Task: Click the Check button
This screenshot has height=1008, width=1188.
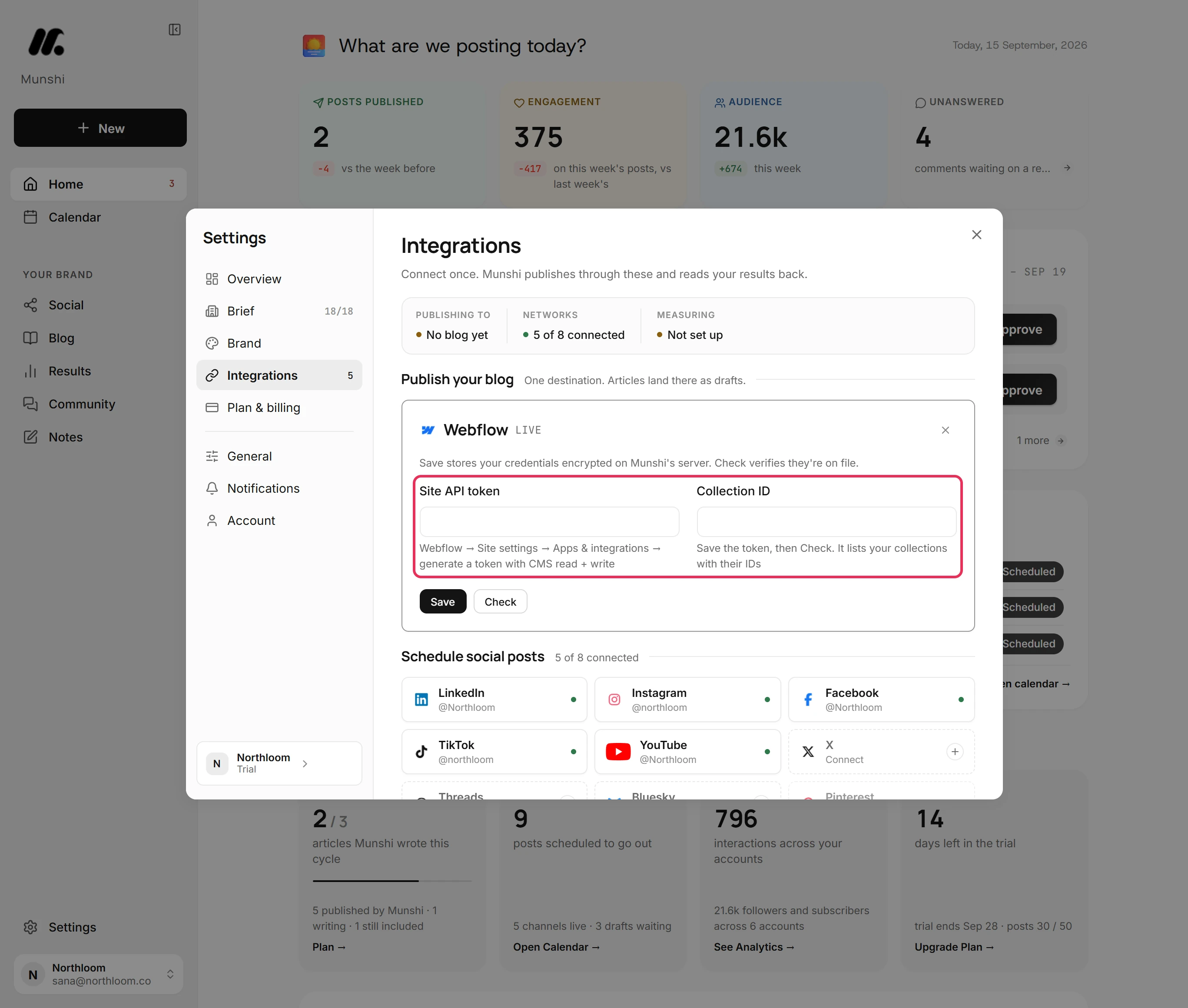Action: 500,602
